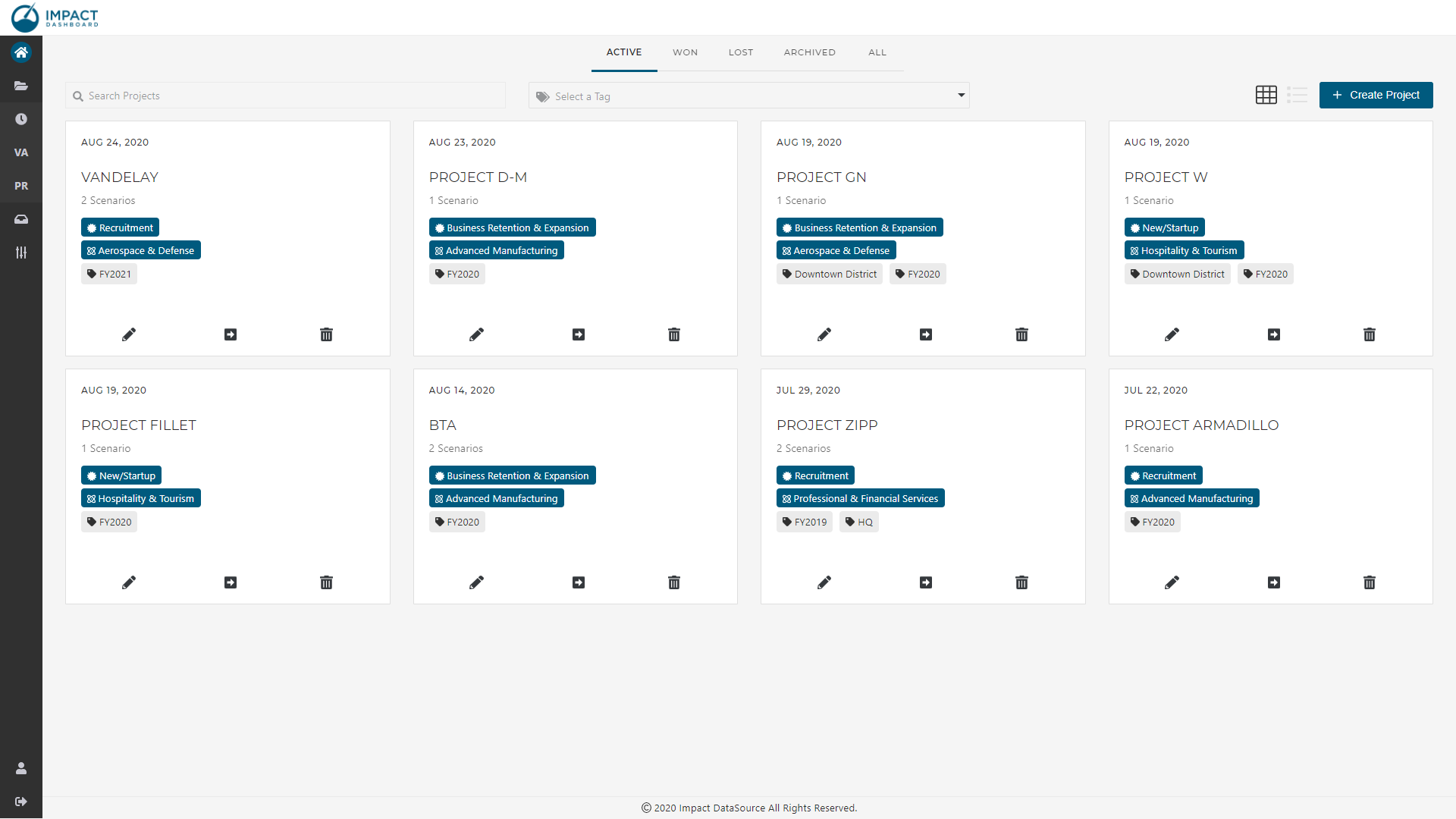
Task: Open the sliders settings sidebar icon
Action: (x=21, y=253)
